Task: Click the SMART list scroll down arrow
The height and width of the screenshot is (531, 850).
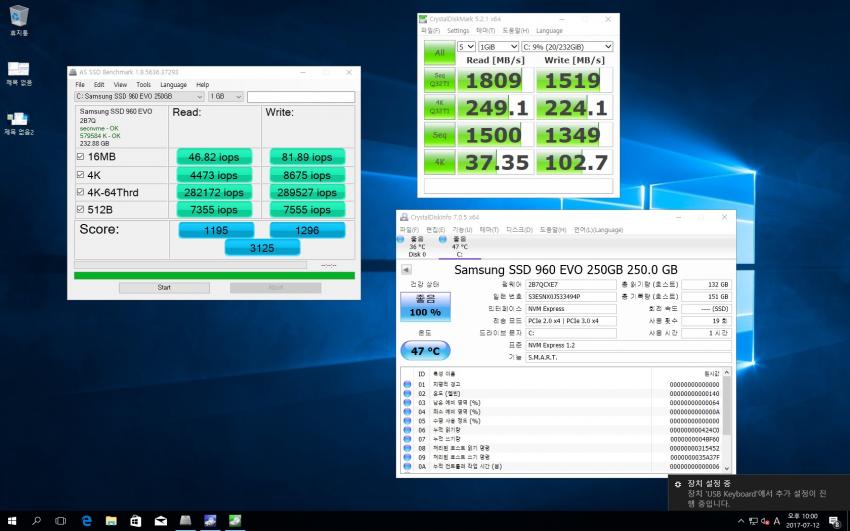Action: point(726,469)
